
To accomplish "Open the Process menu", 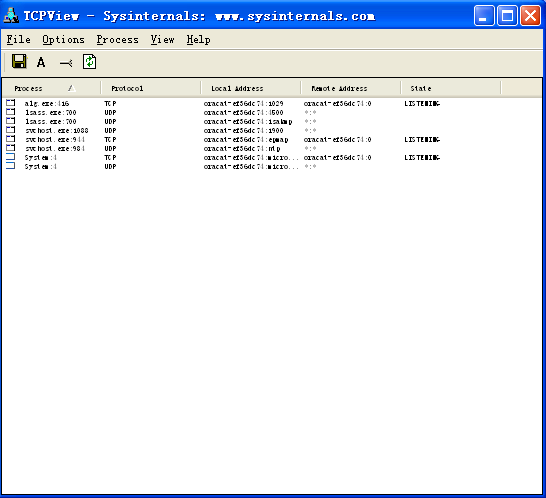I will 117,40.
